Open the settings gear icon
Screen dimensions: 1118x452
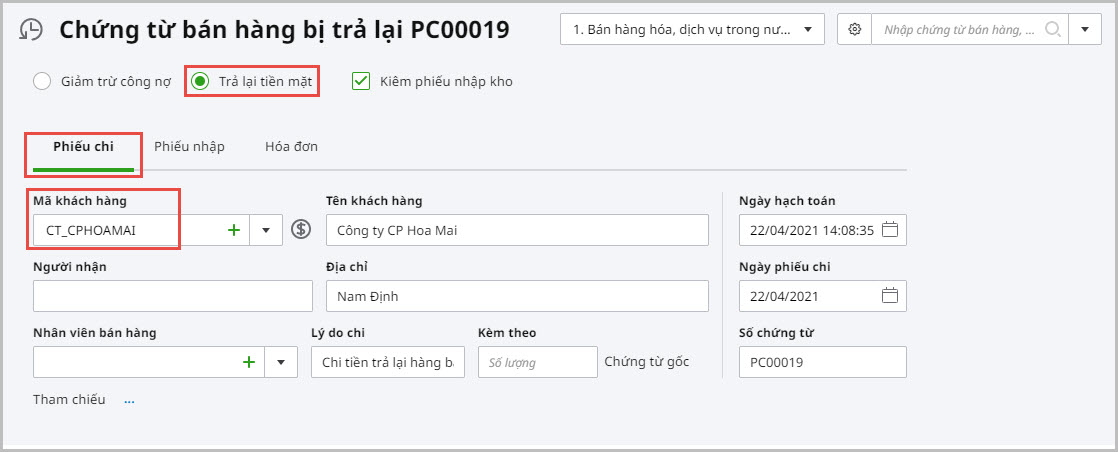pyautogui.click(x=854, y=29)
